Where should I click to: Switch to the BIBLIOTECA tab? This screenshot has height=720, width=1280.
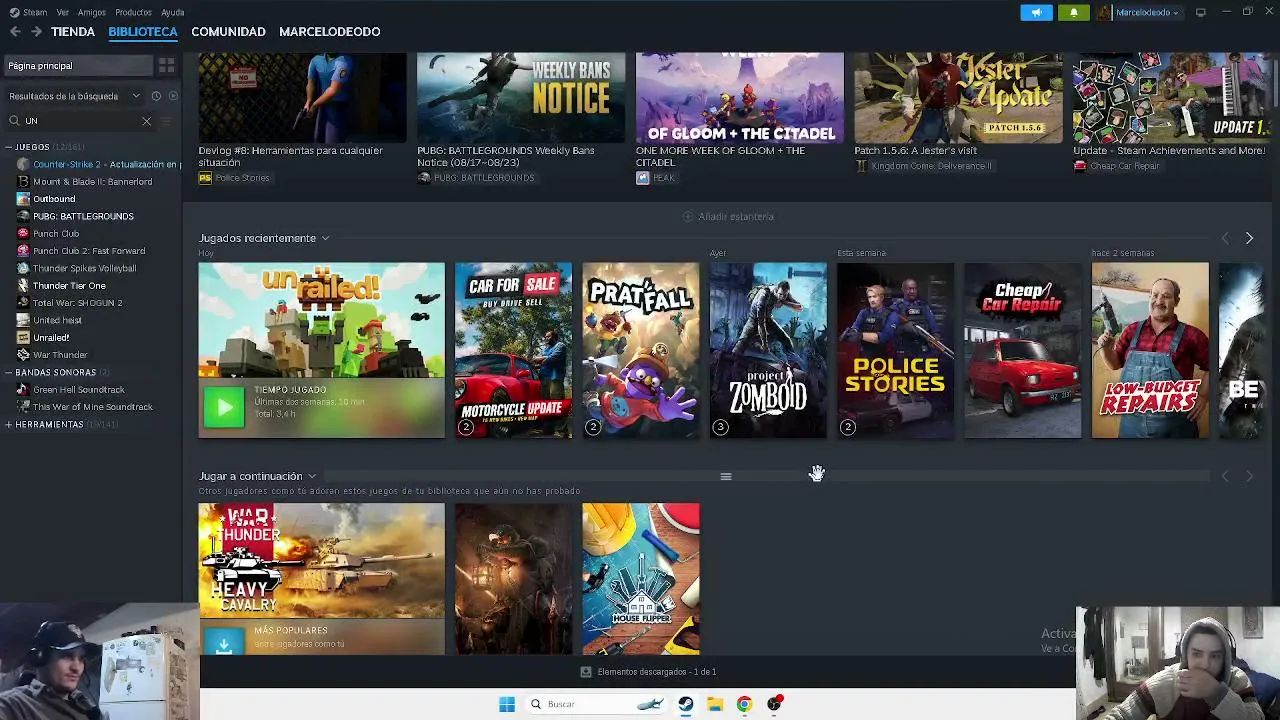click(x=143, y=32)
